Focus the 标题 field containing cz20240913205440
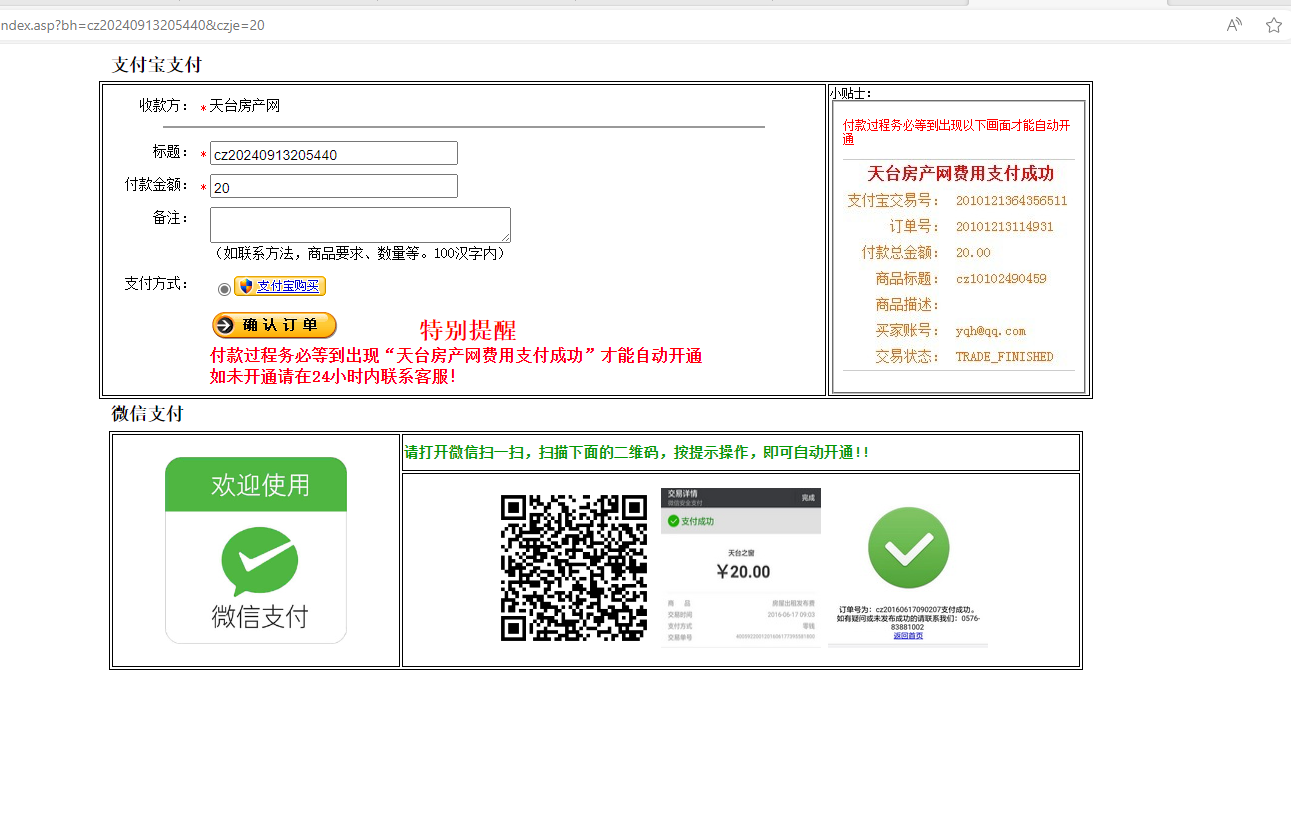Screen dimensions: 1291x836 coord(334,153)
